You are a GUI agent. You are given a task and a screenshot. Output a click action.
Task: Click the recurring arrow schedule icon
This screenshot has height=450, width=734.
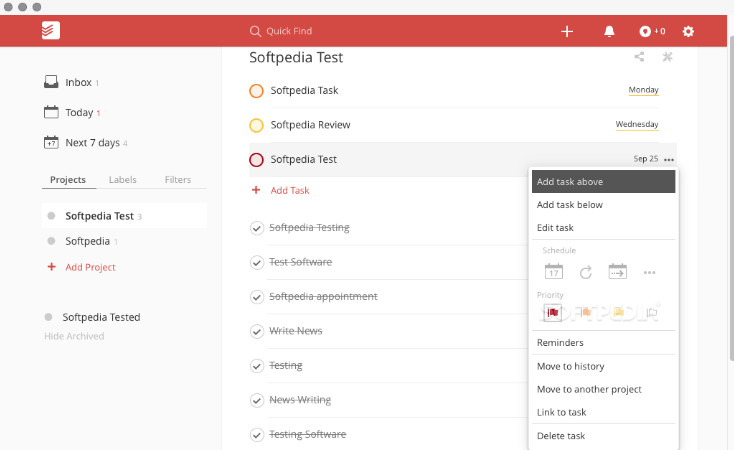pos(586,271)
